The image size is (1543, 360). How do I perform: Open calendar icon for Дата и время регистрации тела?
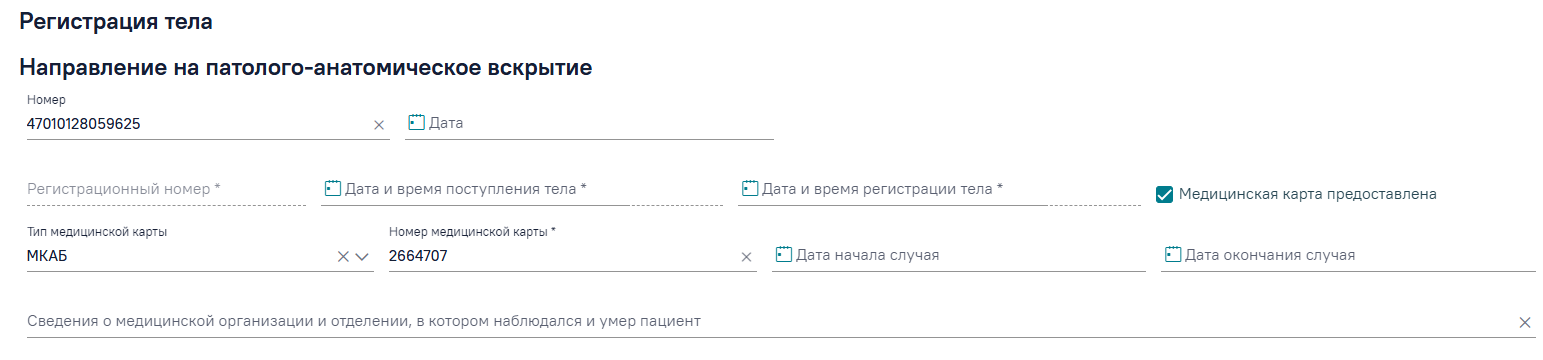point(750,188)
